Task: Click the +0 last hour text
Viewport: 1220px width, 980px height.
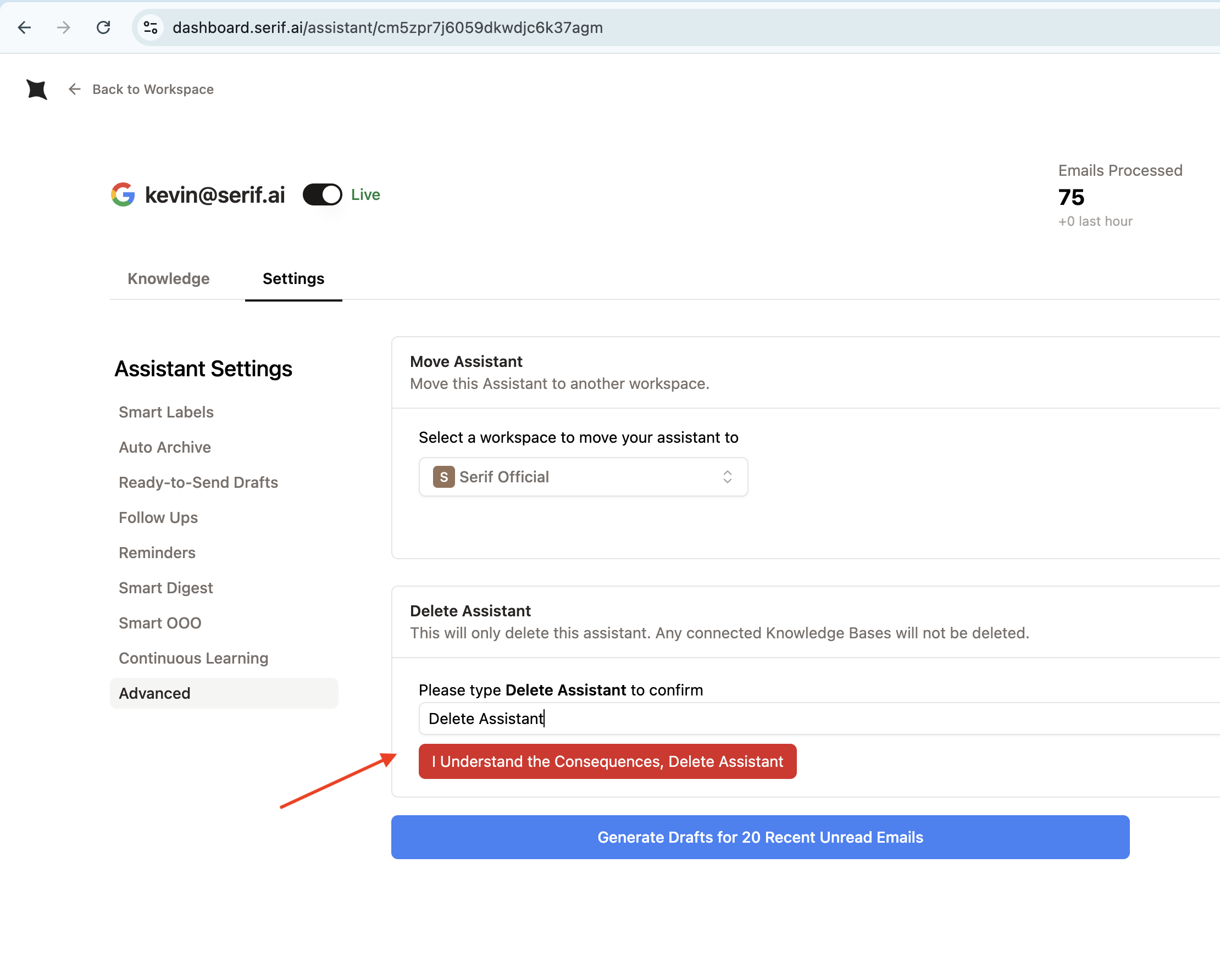Action: click(1095, 221)
